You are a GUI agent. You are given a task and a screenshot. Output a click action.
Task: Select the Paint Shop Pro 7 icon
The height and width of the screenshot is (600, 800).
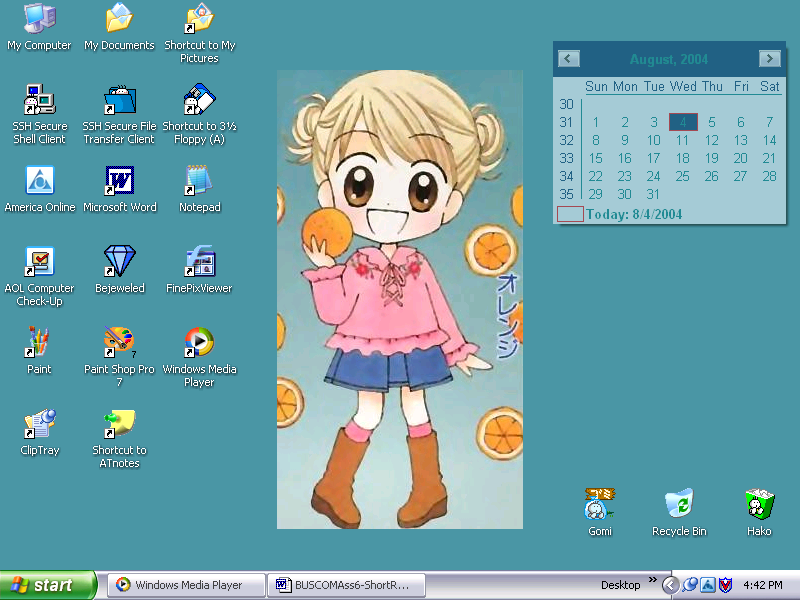119,342
